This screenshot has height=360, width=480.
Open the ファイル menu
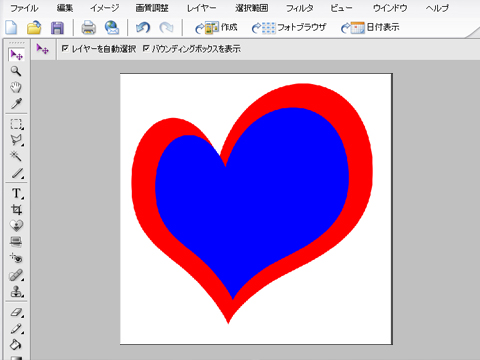pos(24,8)
